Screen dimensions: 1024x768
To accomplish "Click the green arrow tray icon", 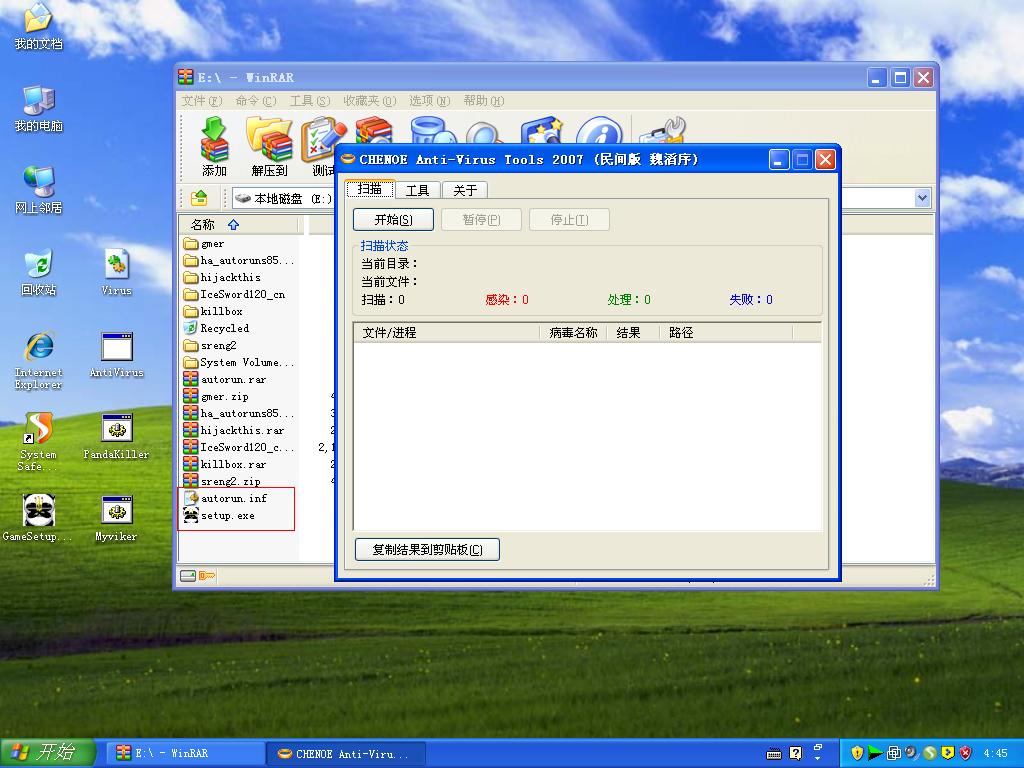I will coord(875,753).
